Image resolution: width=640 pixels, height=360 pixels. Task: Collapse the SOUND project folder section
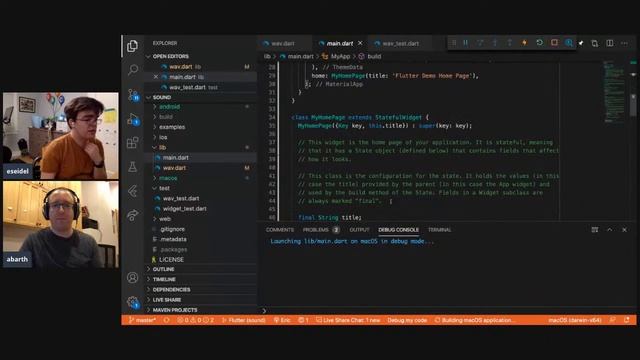pos(162,97)
